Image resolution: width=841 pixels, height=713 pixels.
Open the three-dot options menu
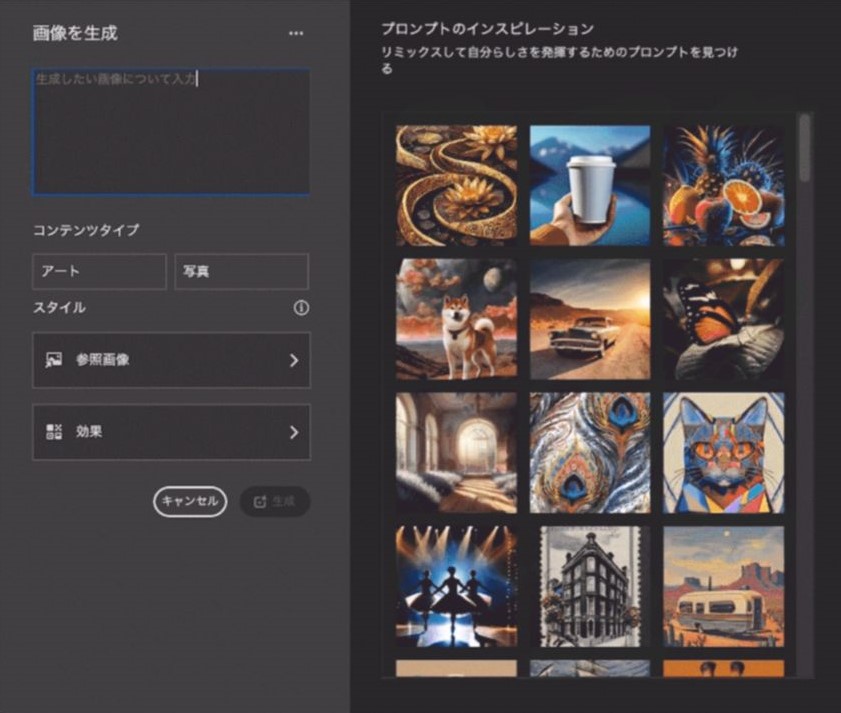(x=296, y=33)
